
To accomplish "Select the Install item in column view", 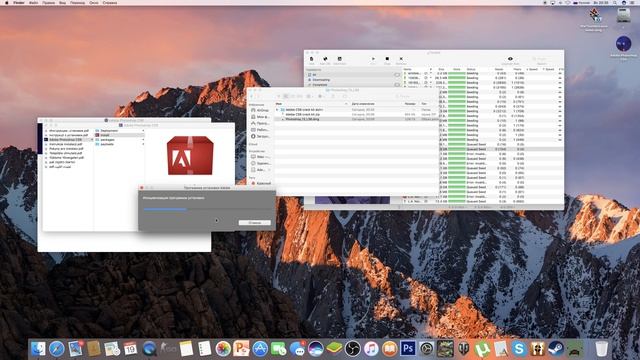I will click(120, 135).
